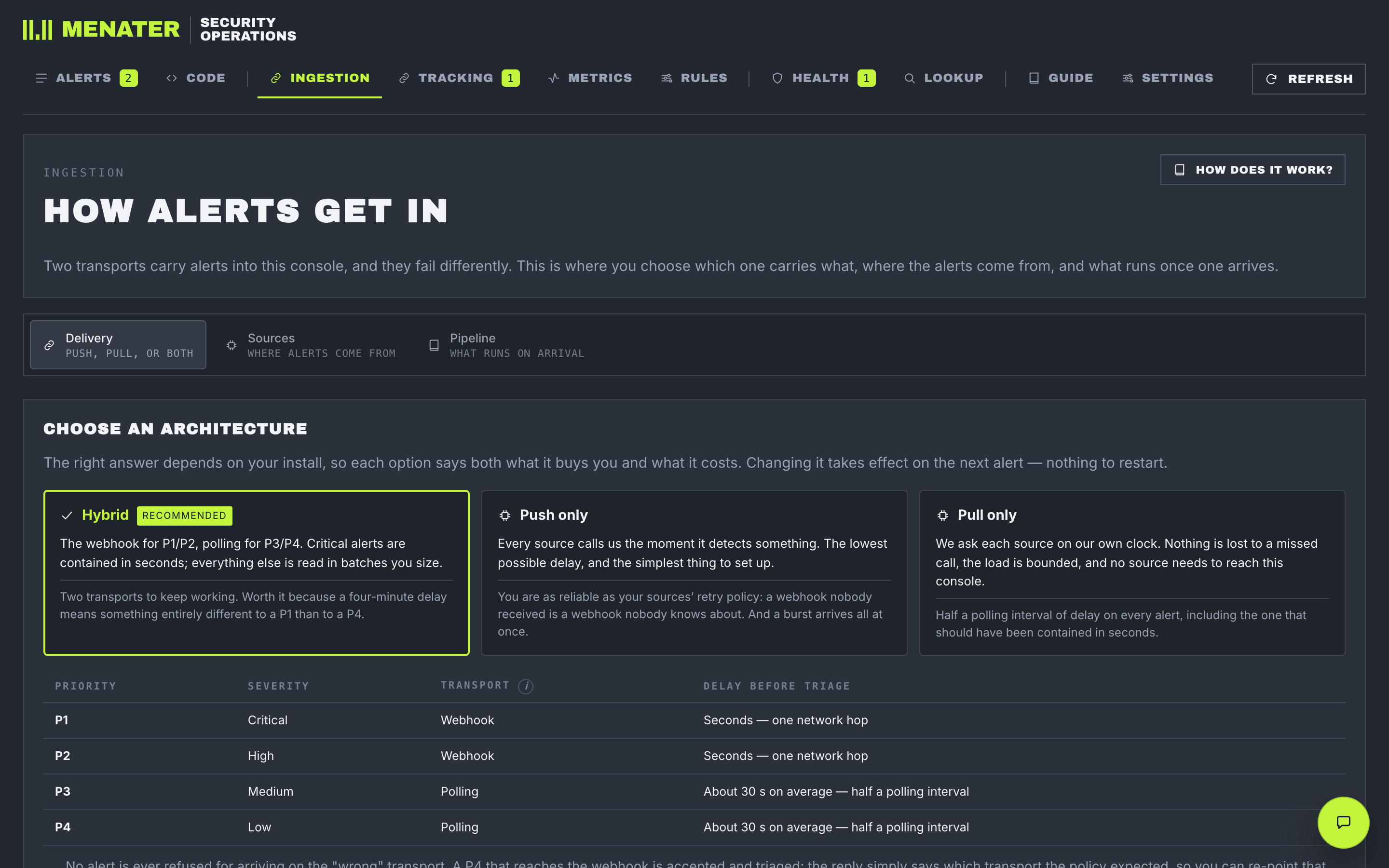
Task: Click the Pipeline sub-tab book icon
Action: tap(434, 345)
